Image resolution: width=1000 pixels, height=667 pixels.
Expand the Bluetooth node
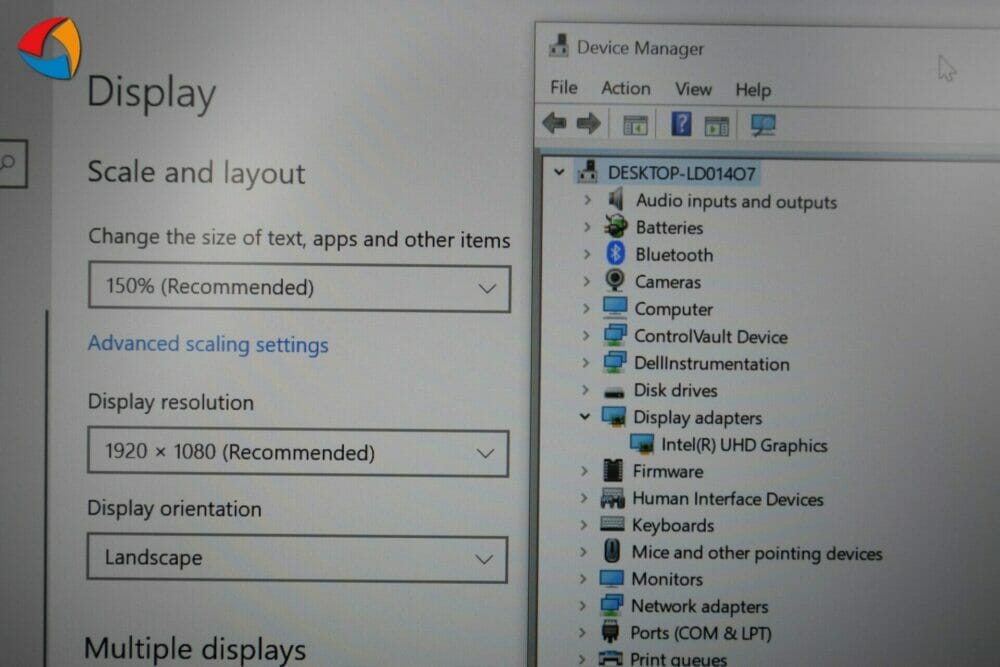(x=587, y=254)
